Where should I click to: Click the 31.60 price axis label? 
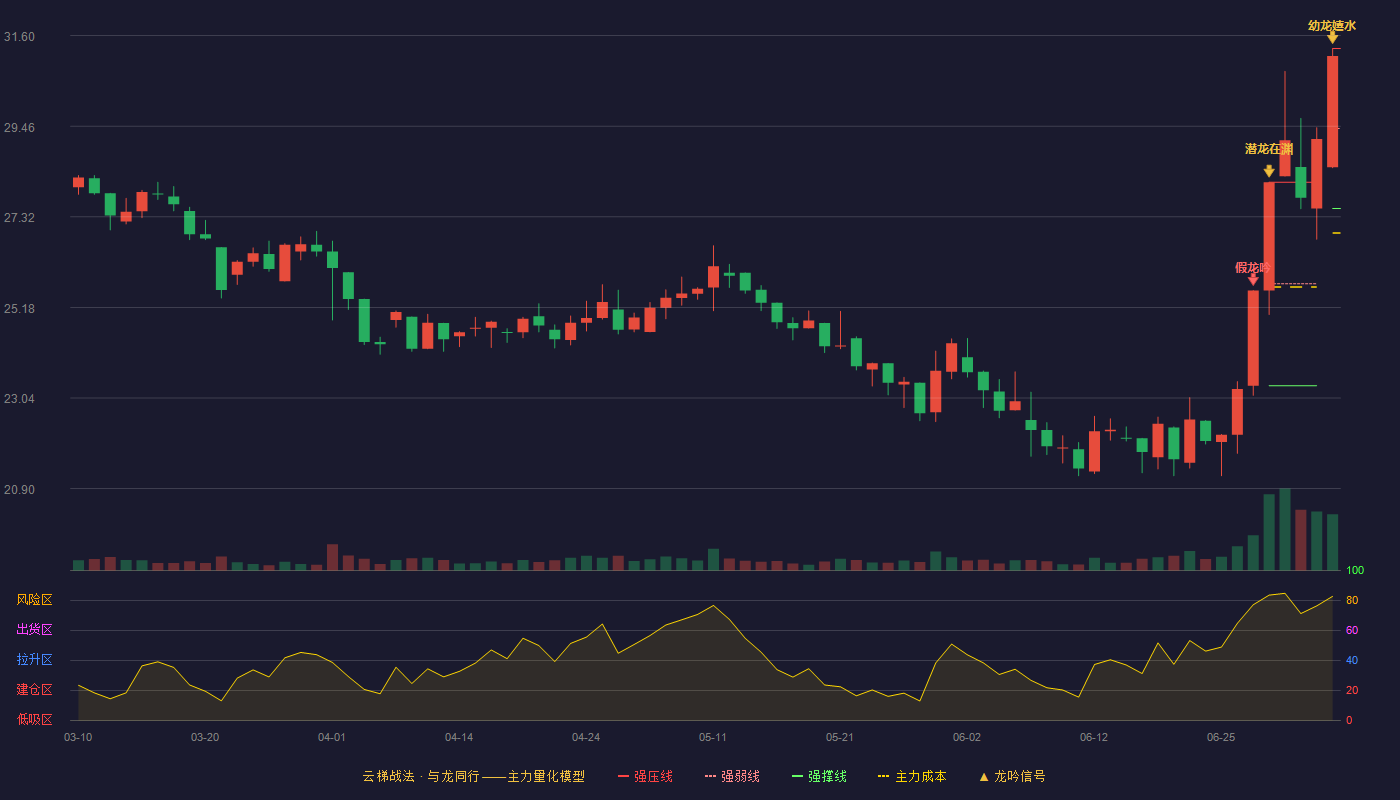[x=19, y=37]
